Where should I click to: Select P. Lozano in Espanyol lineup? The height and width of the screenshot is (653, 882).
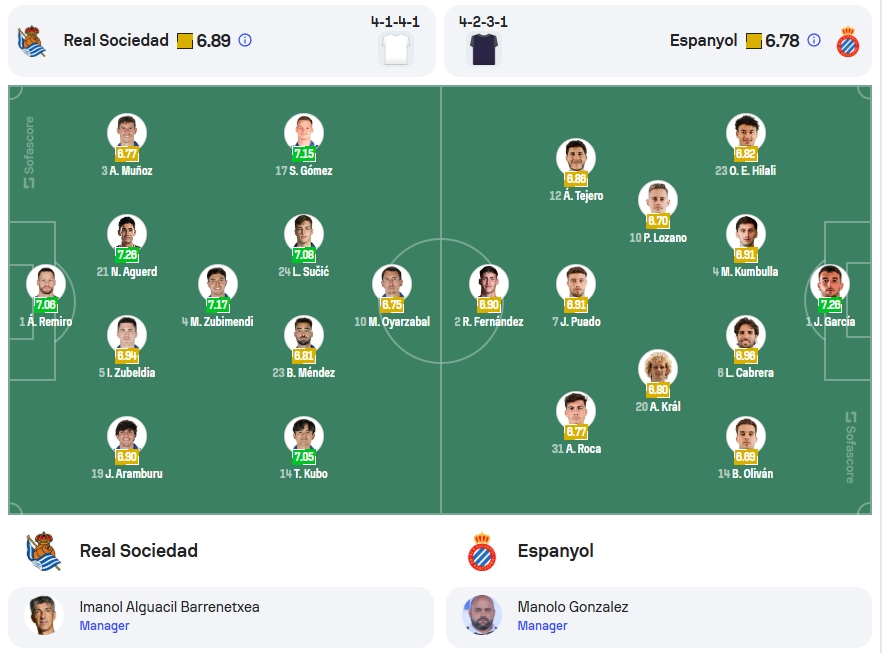pos(658,213)
